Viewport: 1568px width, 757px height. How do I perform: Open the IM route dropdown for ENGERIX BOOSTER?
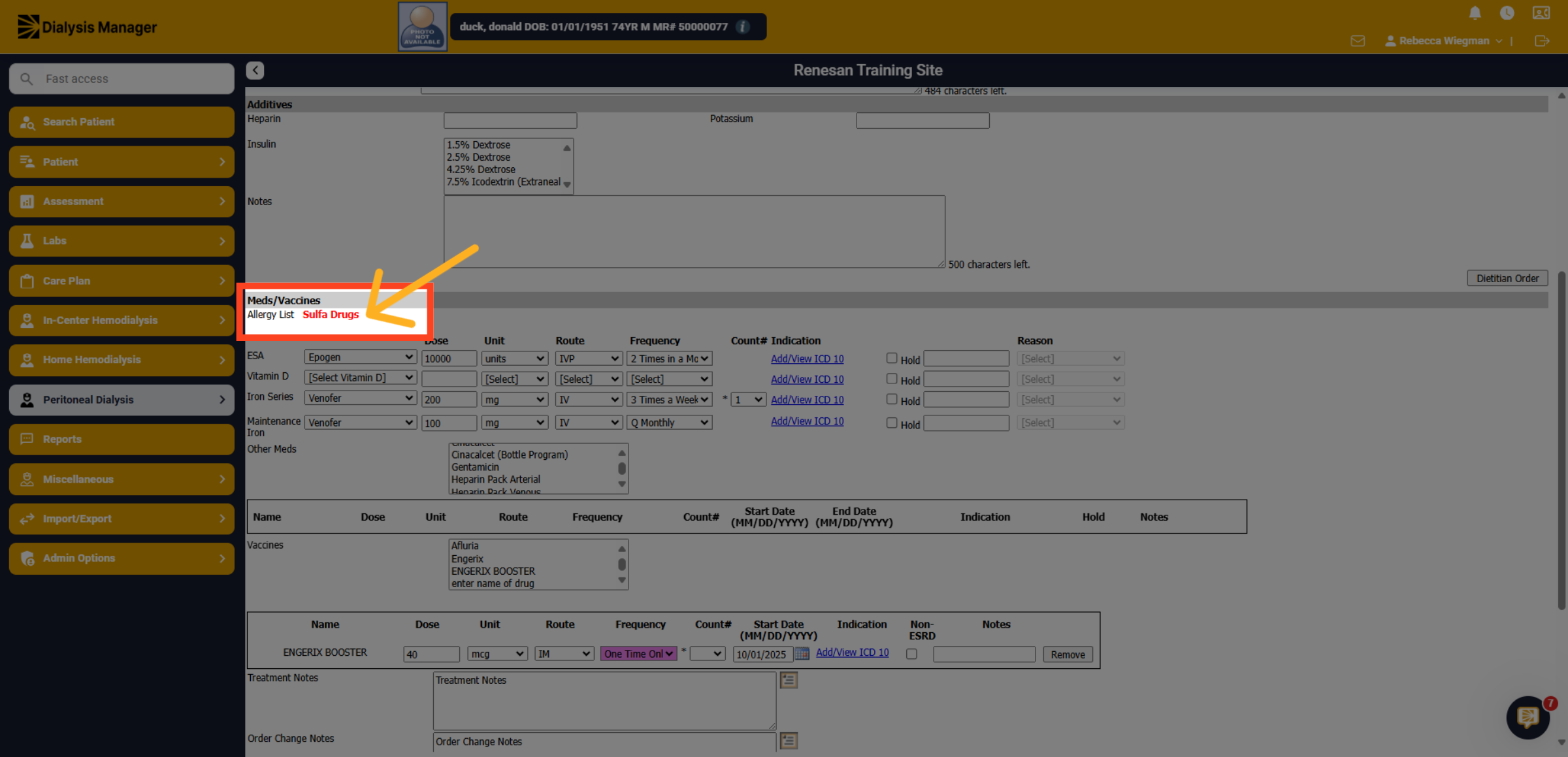(x=564, y=654)
